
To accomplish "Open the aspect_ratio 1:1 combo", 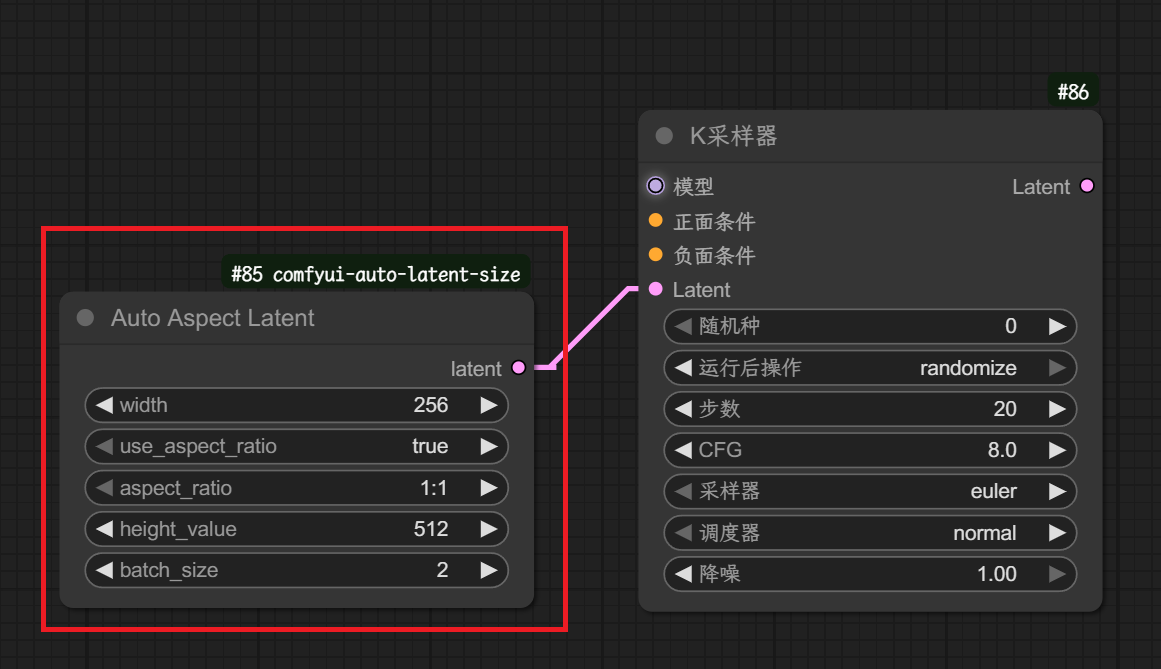I will point(434,488).
